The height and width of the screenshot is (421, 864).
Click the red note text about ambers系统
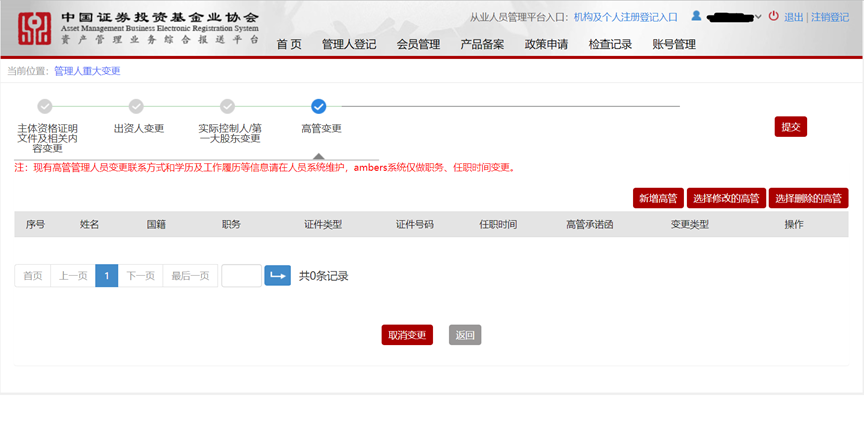tap(266, 168)
